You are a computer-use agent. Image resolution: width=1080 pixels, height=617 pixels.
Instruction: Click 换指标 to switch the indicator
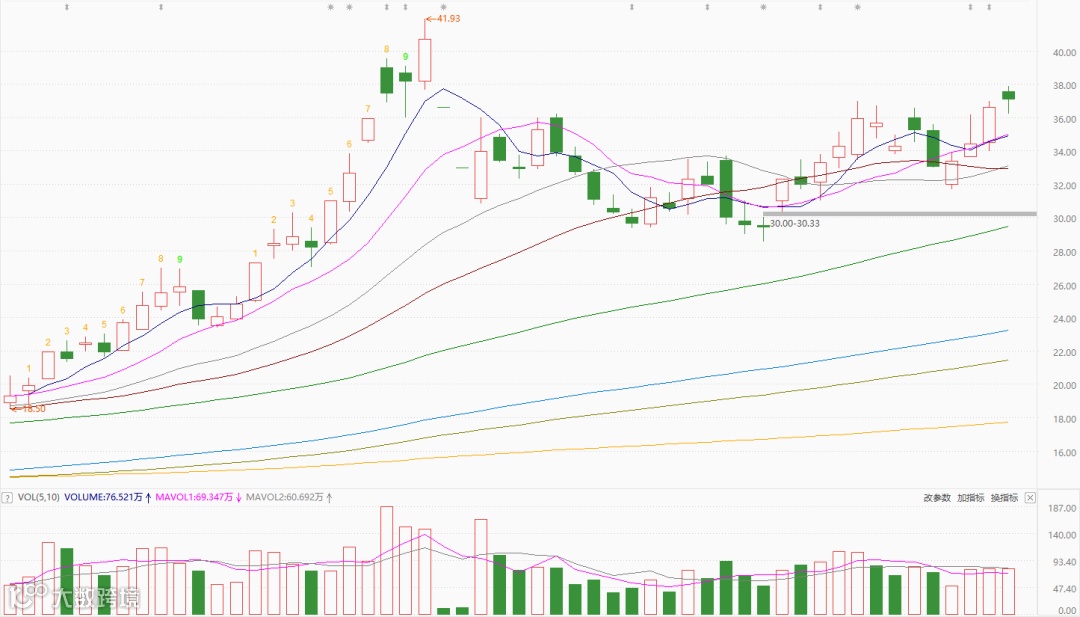tap(1004, 497)
